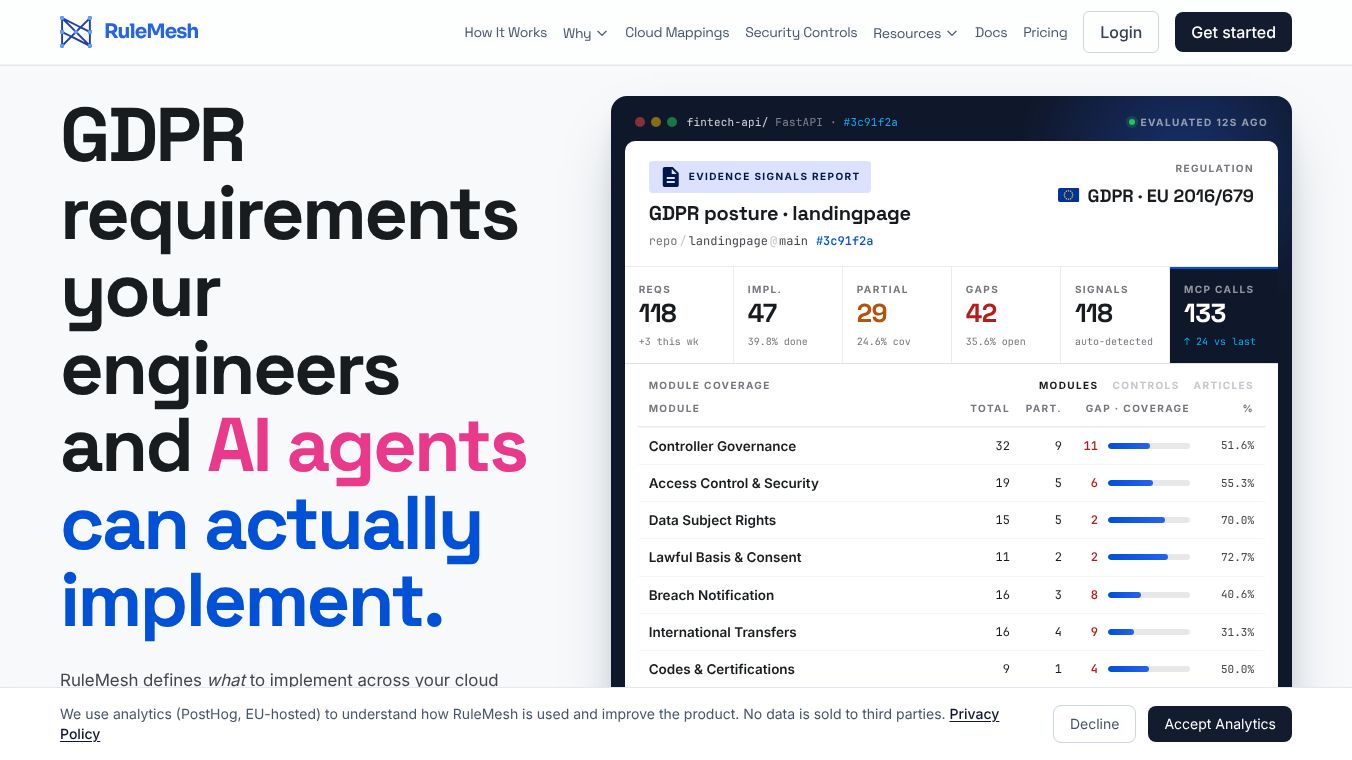
Task: Click commit hash #3c91f2a link in report
Action: pos(845,241)
